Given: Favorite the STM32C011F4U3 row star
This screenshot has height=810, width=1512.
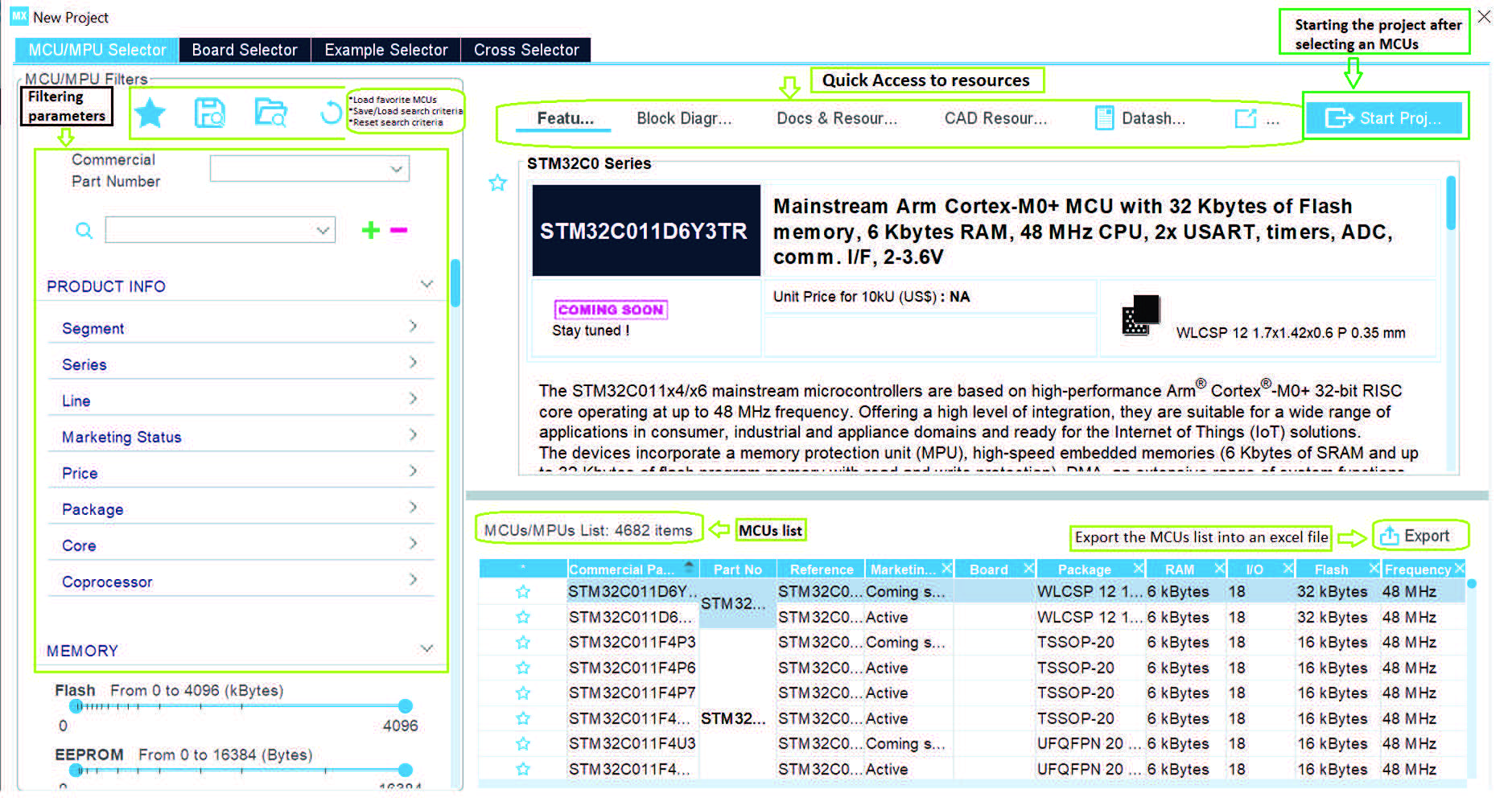Looking at the screenshot, I should click(523, 743).
